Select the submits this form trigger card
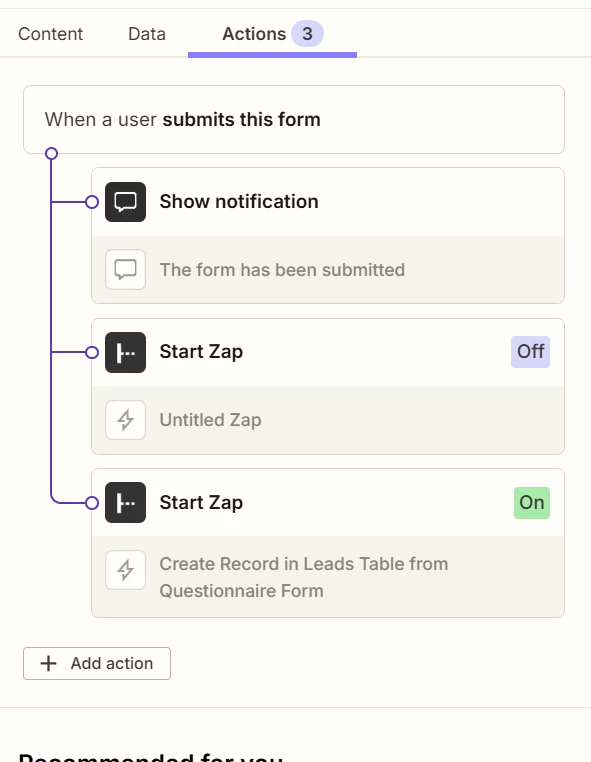The width and height of the screenshot is (591, 762). tap(294, 120)
